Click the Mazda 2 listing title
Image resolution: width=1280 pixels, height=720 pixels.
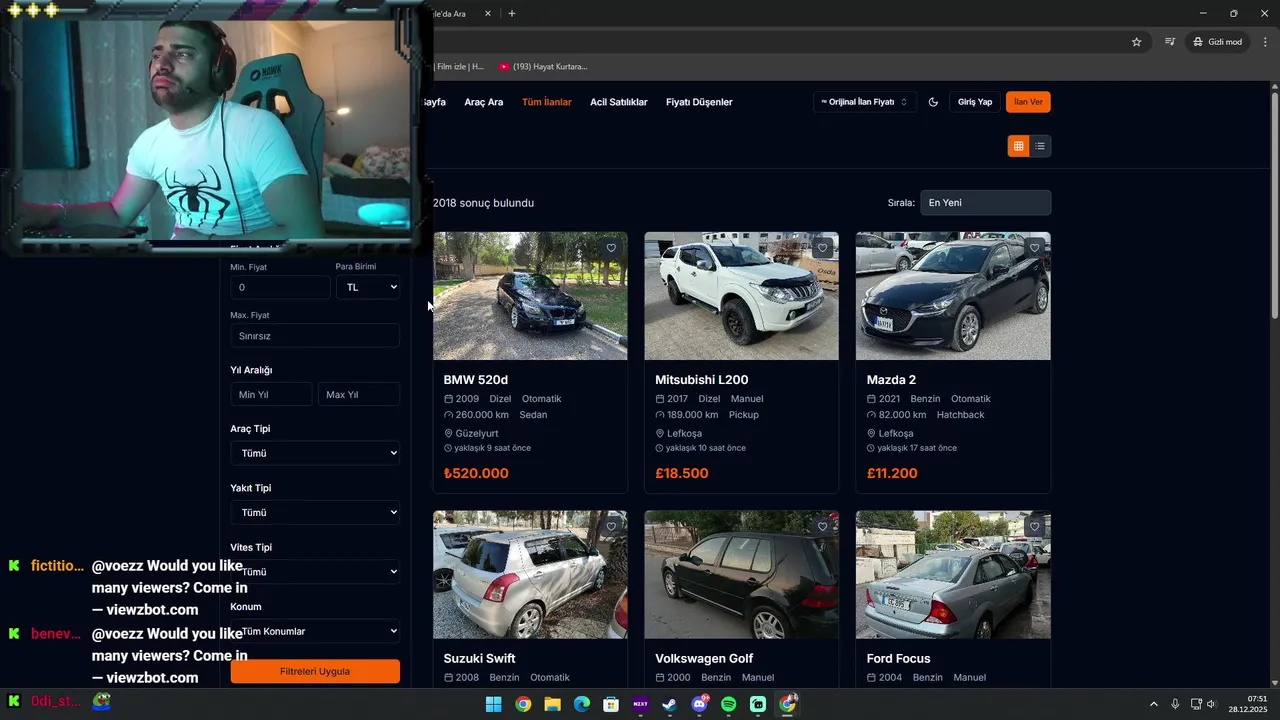tap(891, 380)
